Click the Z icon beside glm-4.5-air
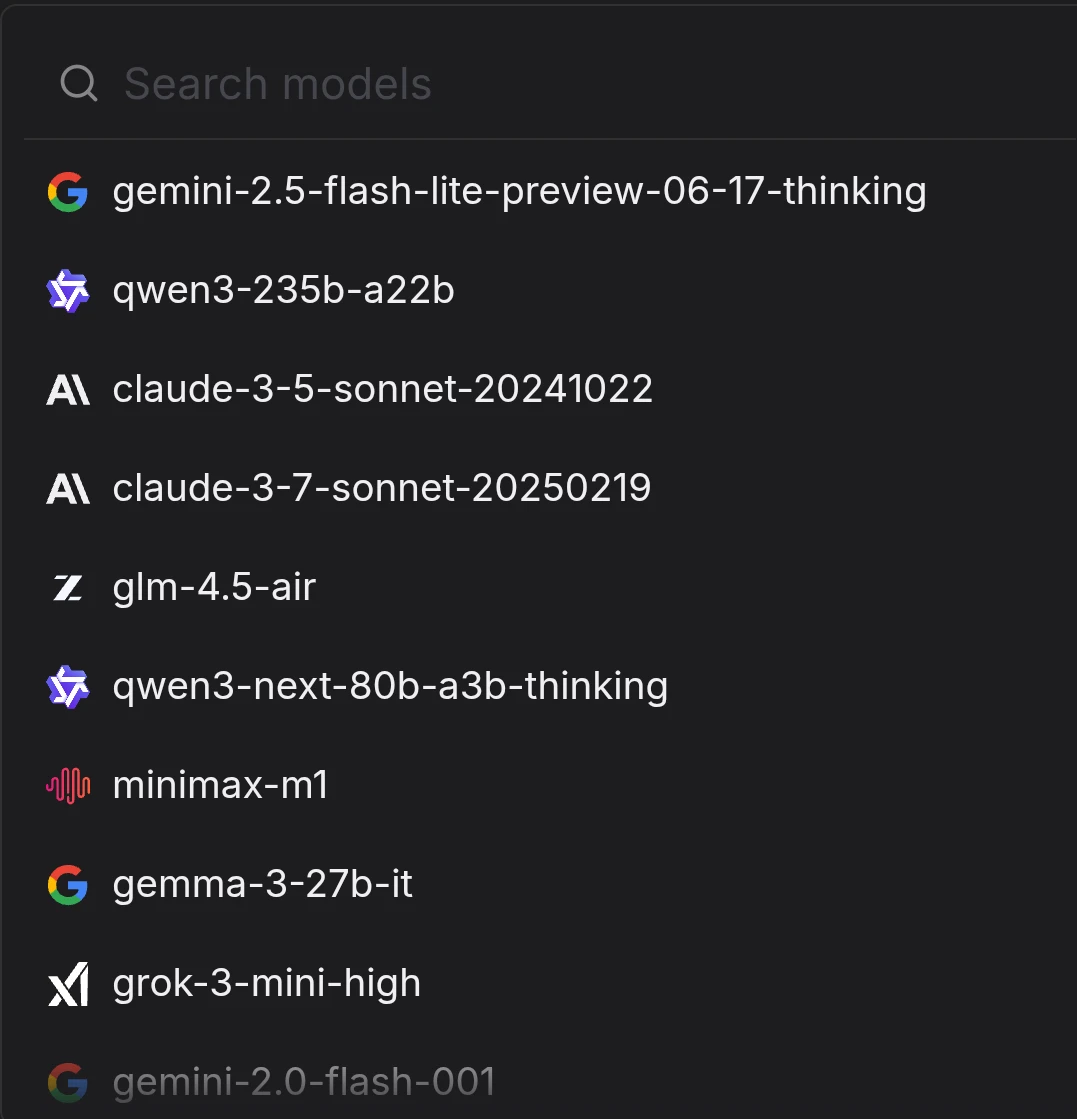The image size is (1077, 1119). coord(68,587)
